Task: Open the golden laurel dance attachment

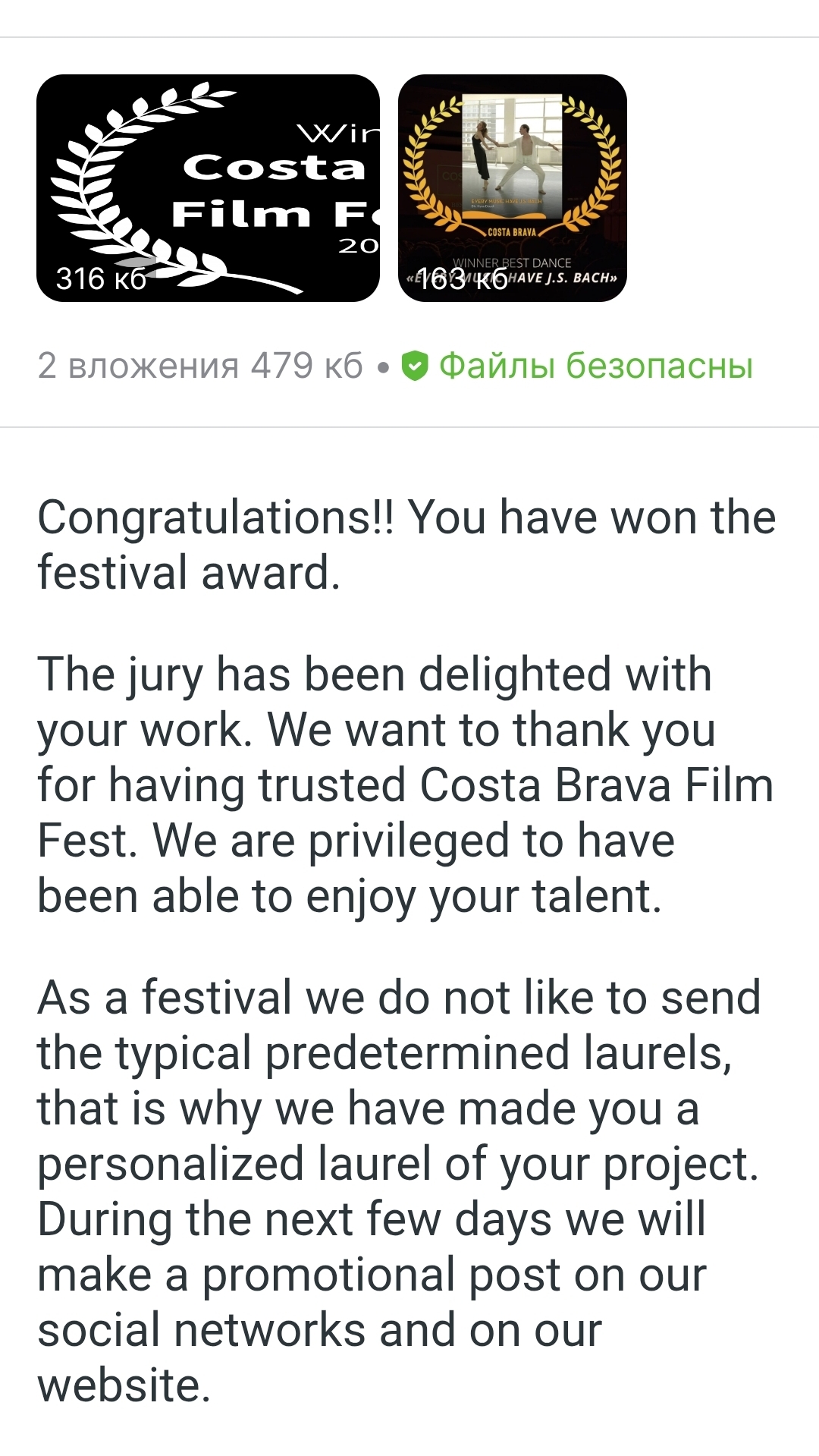Action: 512,187
